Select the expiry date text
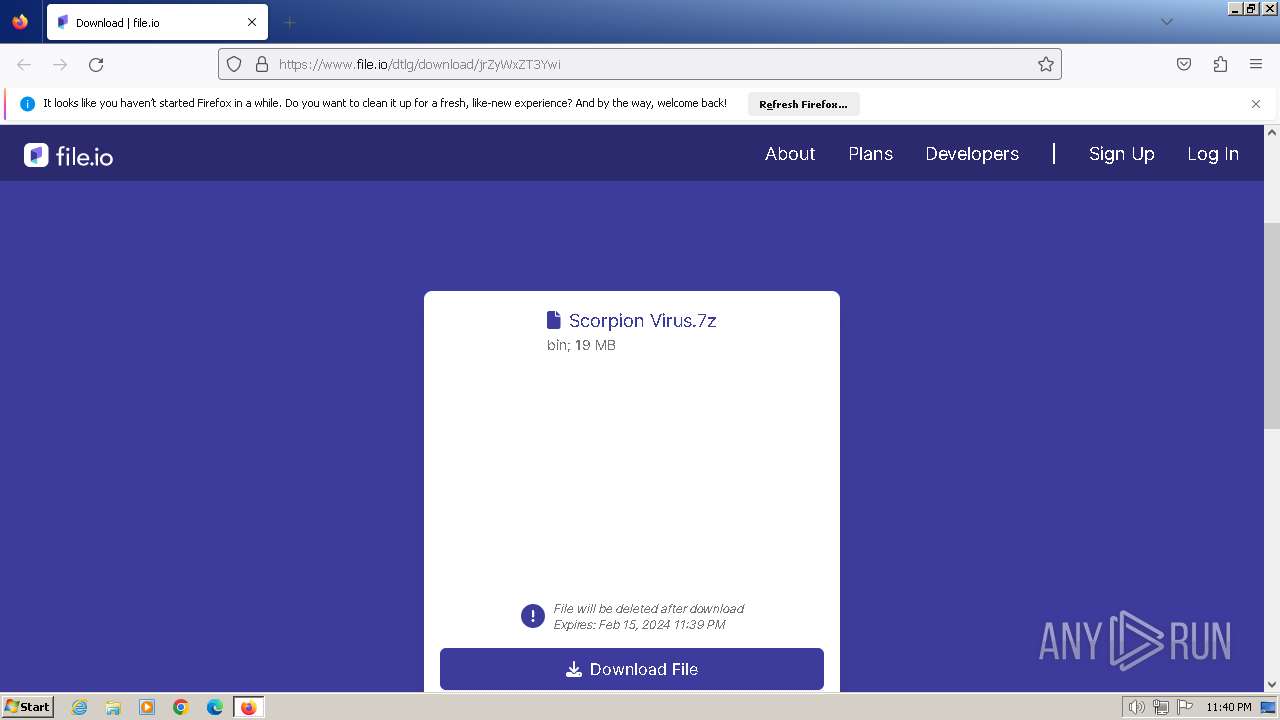Viewport: 1280px width, 720px height. [x=640, y=625]
